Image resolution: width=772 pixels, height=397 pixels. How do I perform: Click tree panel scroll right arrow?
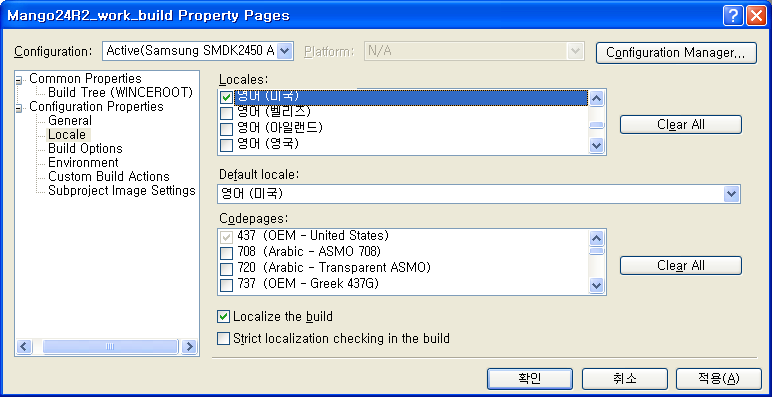(189, 347)
